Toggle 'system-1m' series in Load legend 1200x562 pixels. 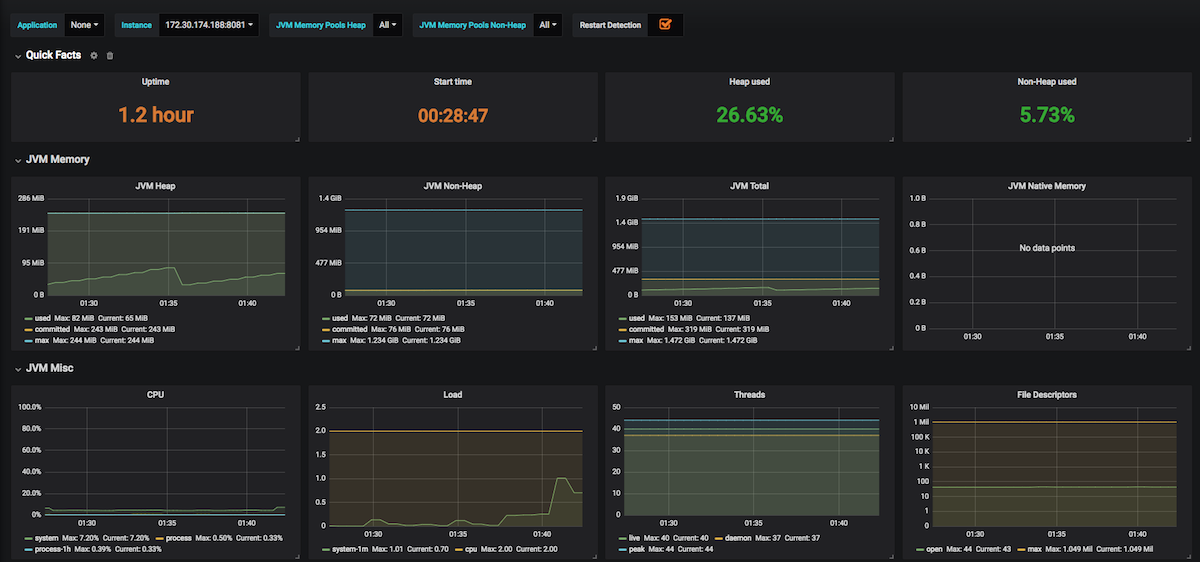348,549
